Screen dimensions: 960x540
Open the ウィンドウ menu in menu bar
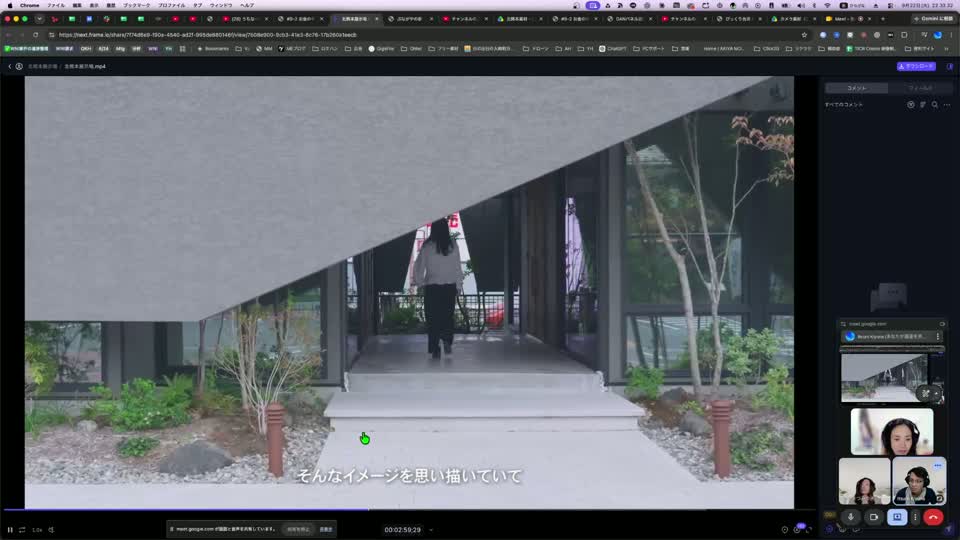click(220, 5)
